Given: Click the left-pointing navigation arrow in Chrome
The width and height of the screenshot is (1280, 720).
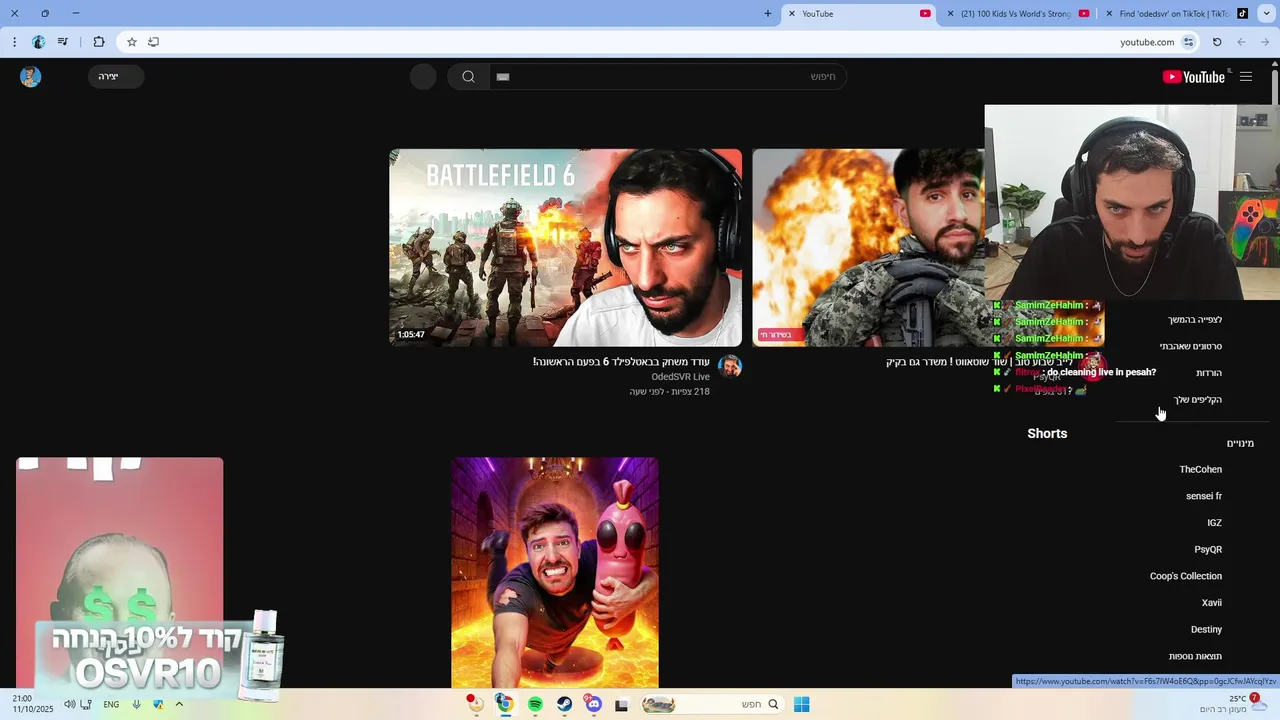Looking at the screenshot, I should 1241,42.
